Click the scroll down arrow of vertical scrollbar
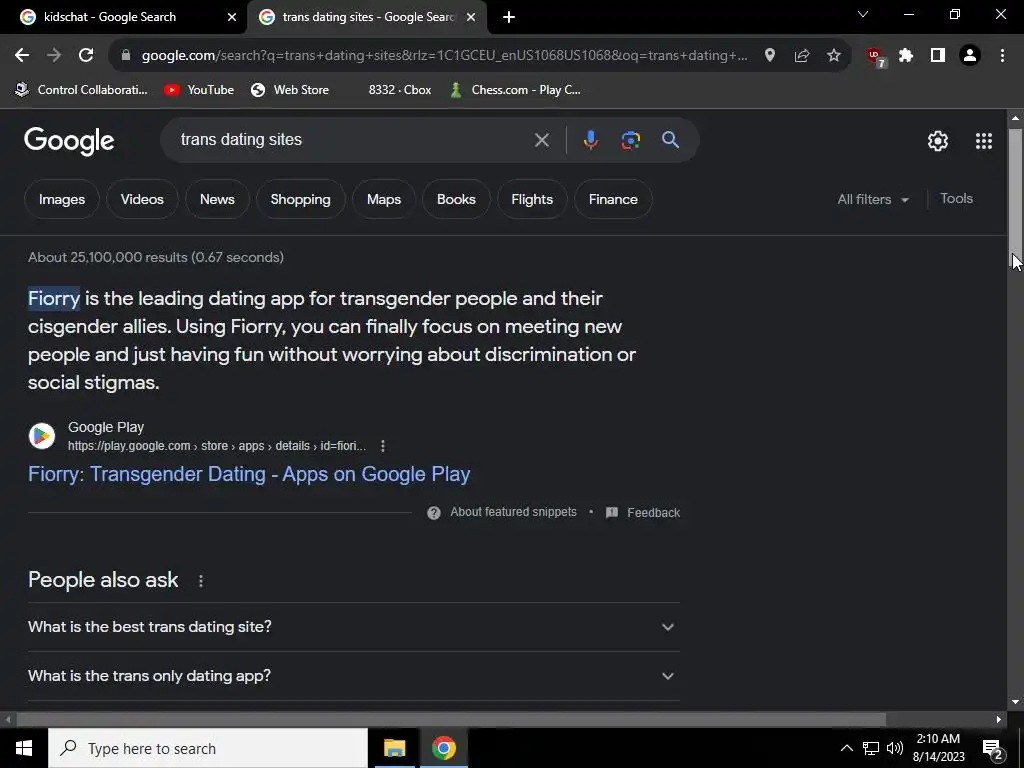This screenshot has height=768, width=1024. pos(1015,702)
